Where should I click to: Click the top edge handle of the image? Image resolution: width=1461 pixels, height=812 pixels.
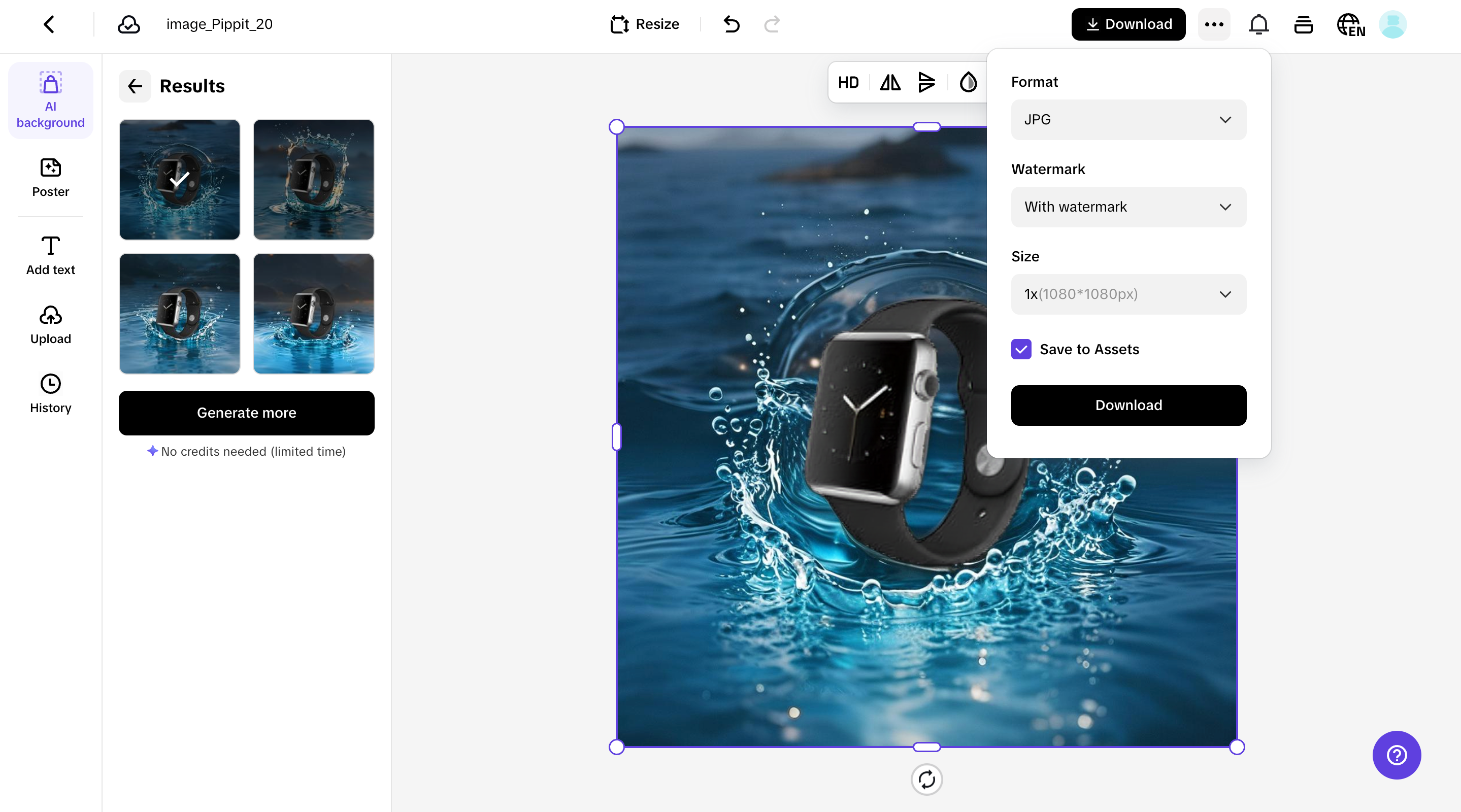pos(927,127)
